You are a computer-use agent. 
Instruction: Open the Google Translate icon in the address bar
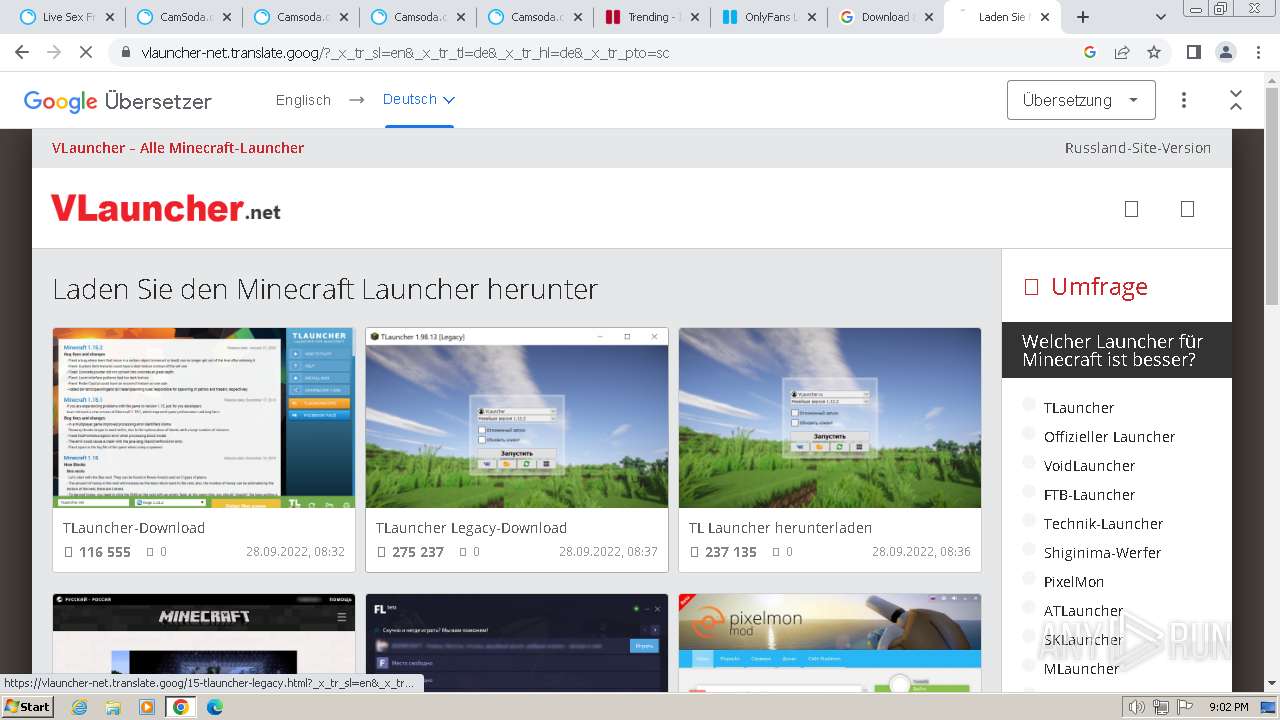(1090, 53)
